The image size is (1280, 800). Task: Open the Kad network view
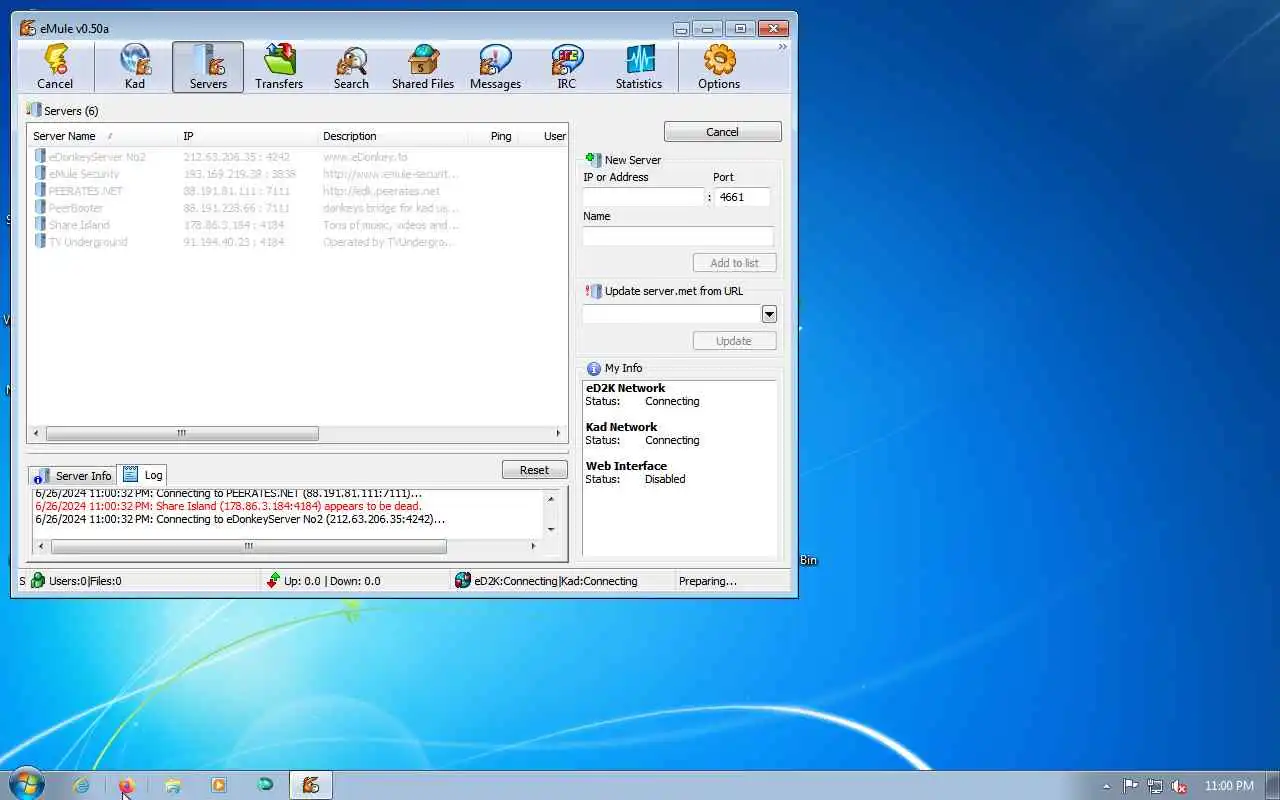point(135,67)
